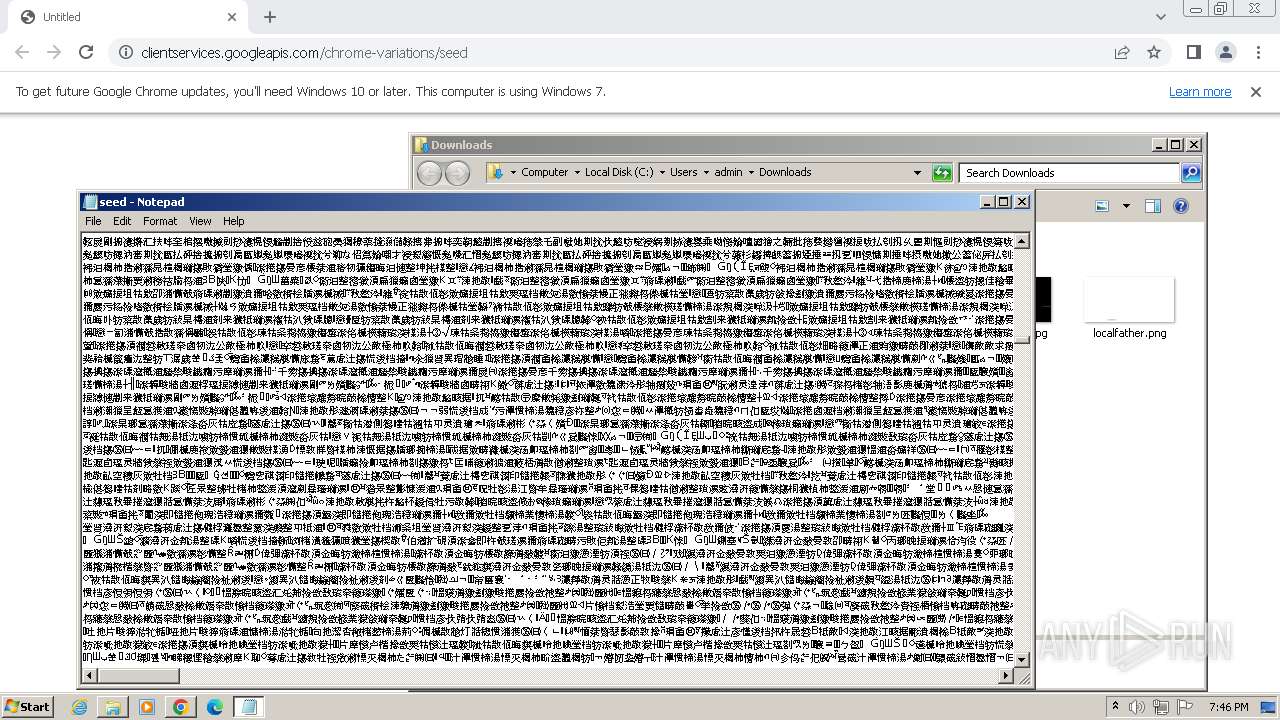The height and width of the screenshot is (720, 1280).
Task: Select admin breadcrumb in Explorer
Action: point(728,172)
